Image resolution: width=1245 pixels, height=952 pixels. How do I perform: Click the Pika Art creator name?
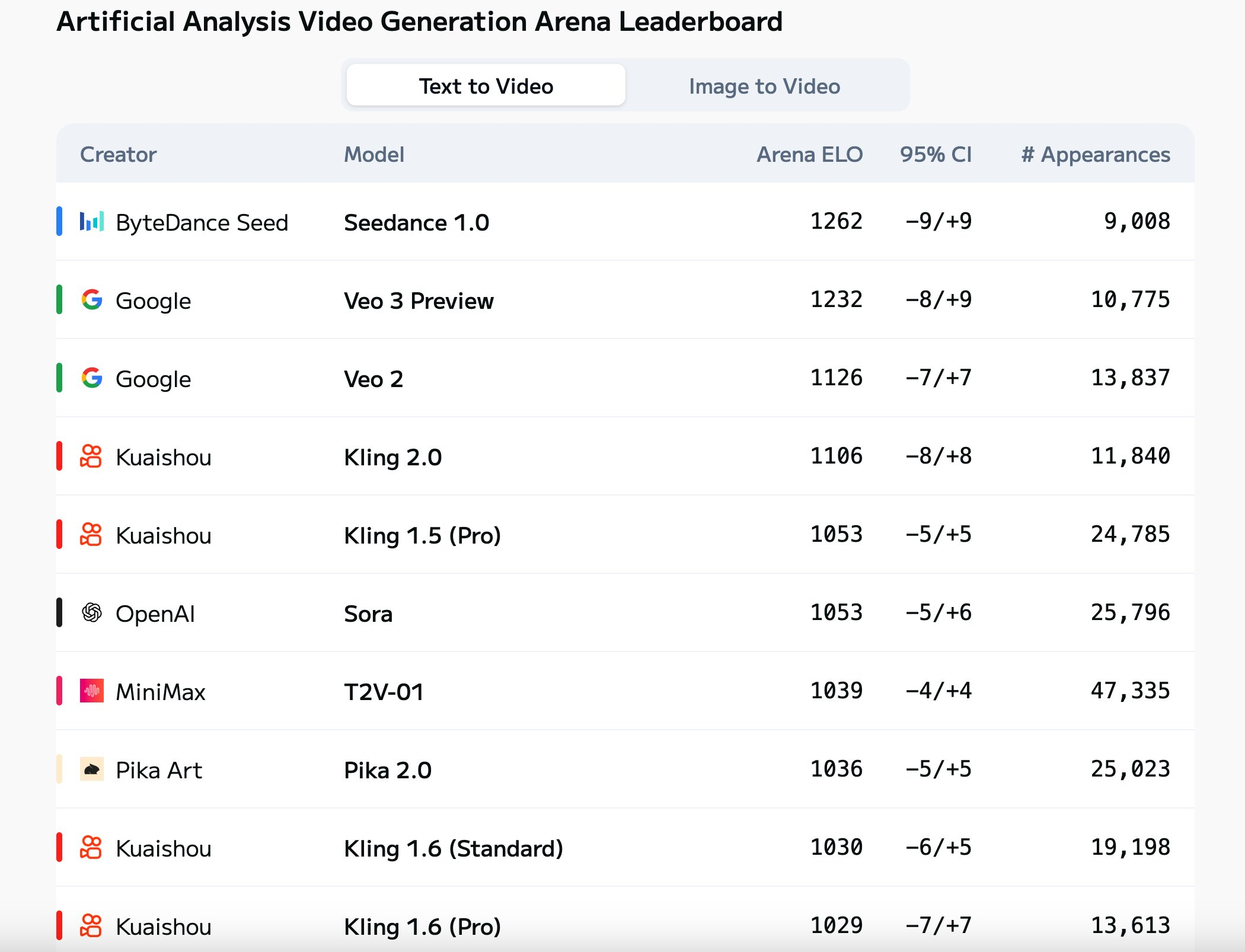point(159,770)
